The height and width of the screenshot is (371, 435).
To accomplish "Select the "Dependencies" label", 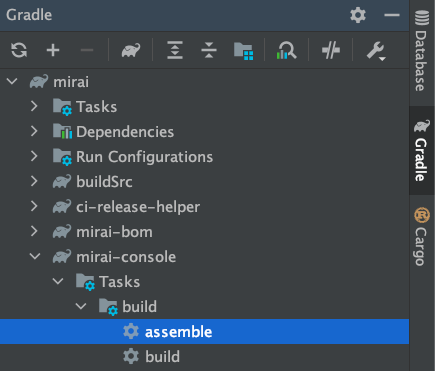I will [125, 132].
